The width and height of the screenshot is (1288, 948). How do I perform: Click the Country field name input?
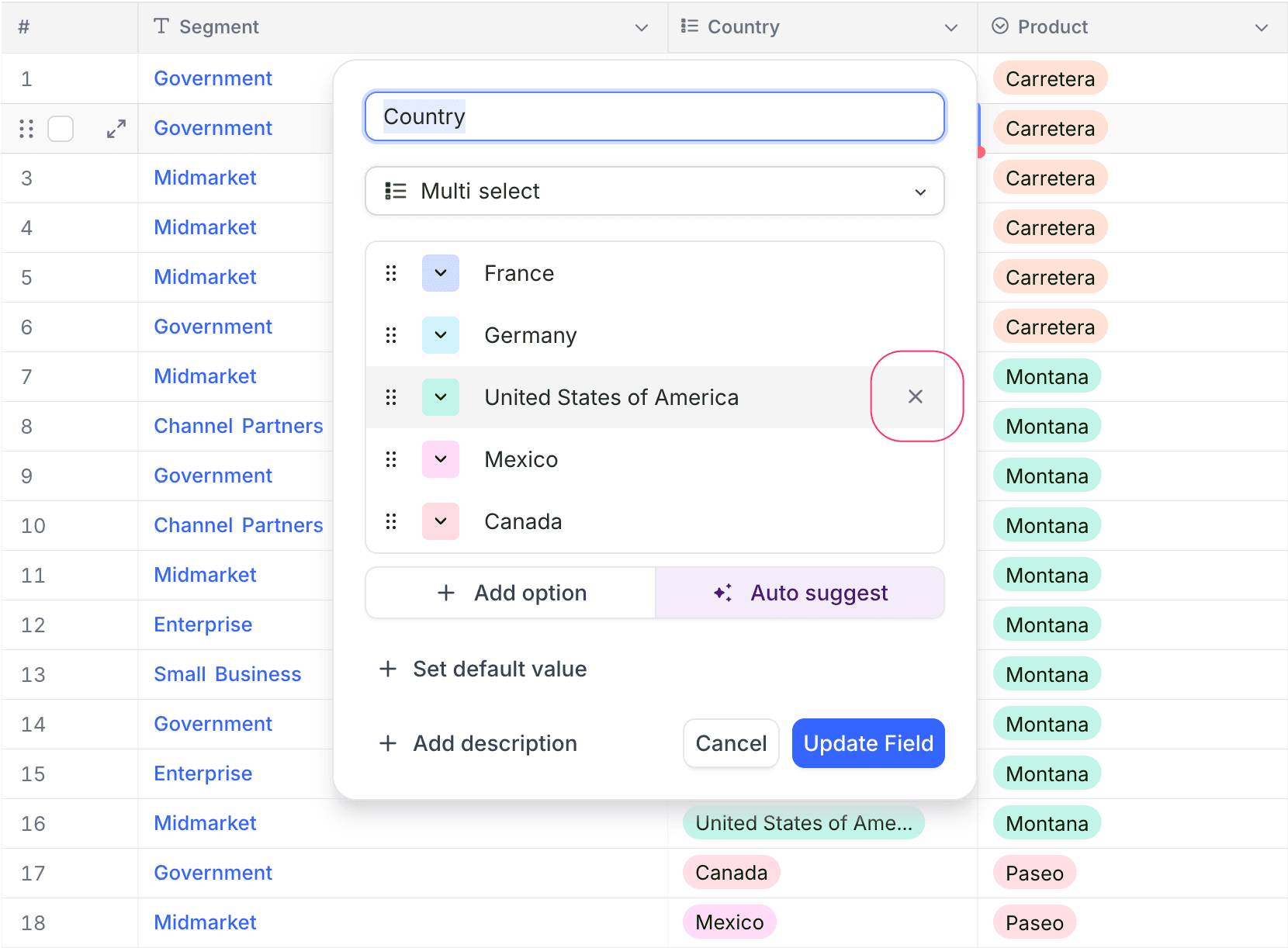[x=654, y=116]
